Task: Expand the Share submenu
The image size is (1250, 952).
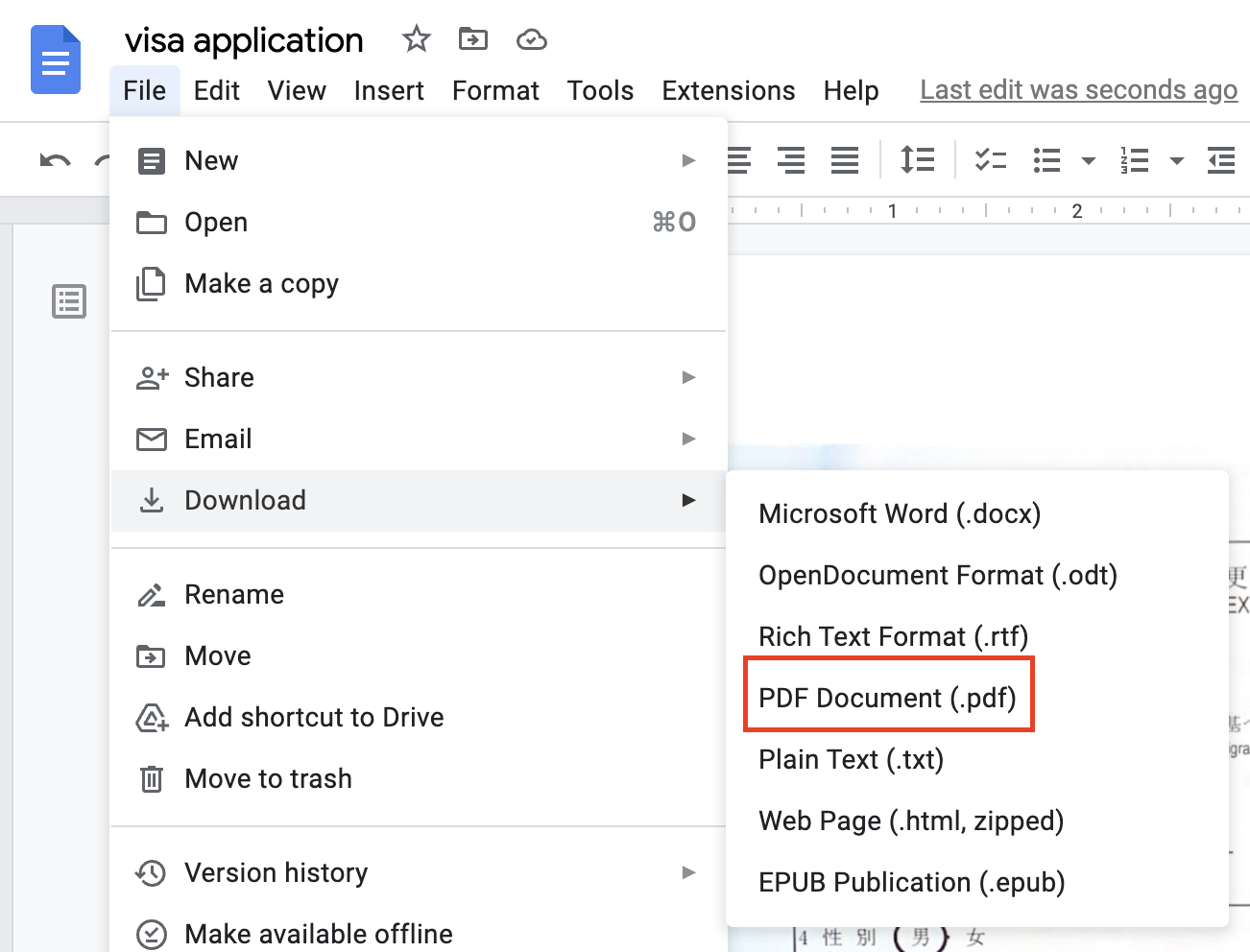Action: click(419, 377)
